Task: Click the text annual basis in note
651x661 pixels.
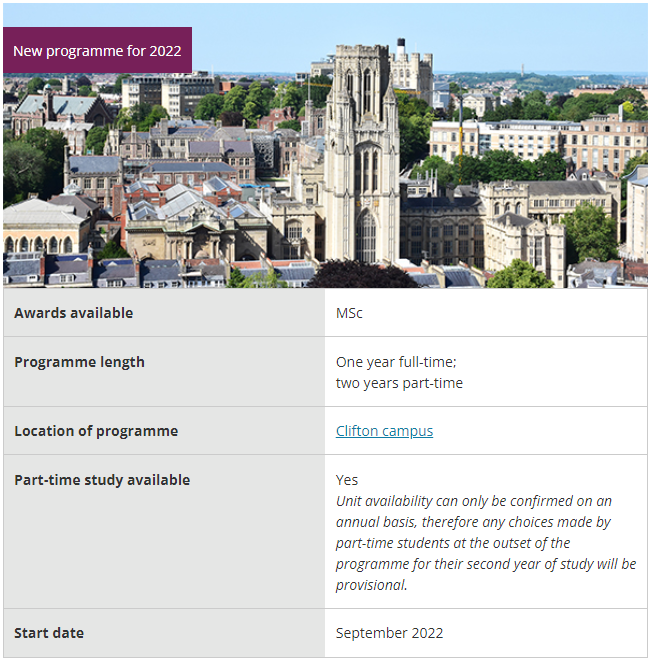Action: [376, 522]
